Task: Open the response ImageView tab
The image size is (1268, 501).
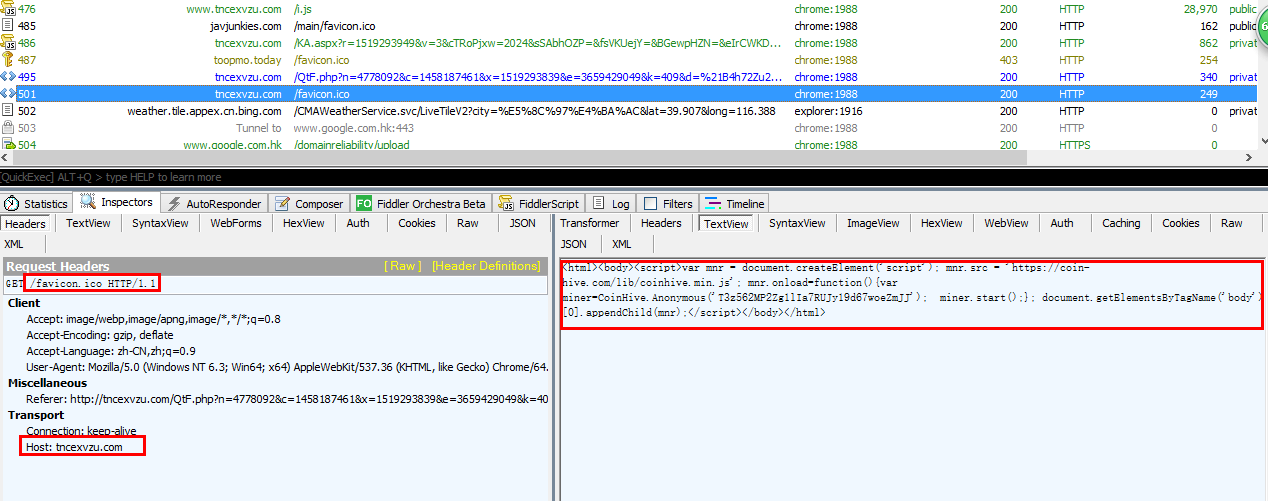Action: tap(873, 224)
